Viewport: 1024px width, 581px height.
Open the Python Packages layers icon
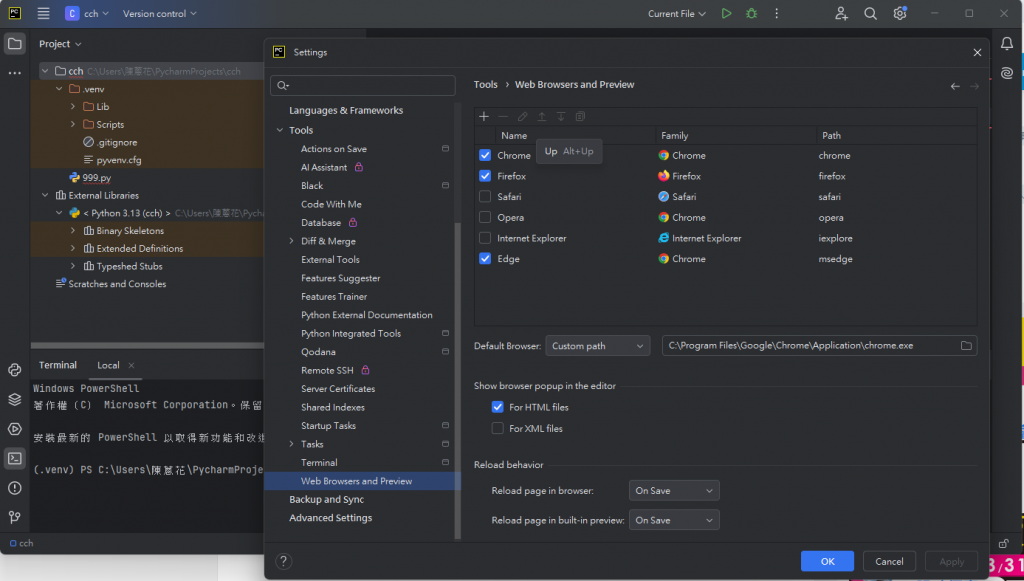14,400
